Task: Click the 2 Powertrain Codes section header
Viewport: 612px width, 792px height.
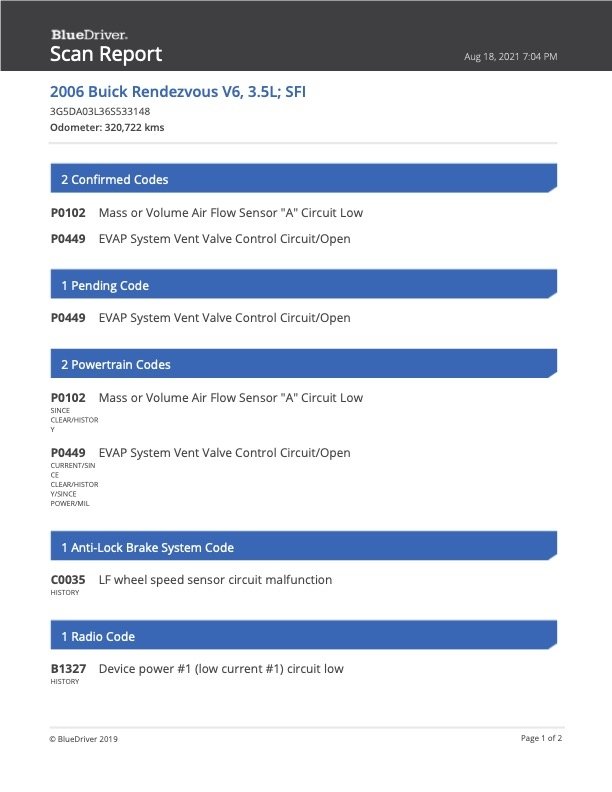Action: click(x=115, y=365)
